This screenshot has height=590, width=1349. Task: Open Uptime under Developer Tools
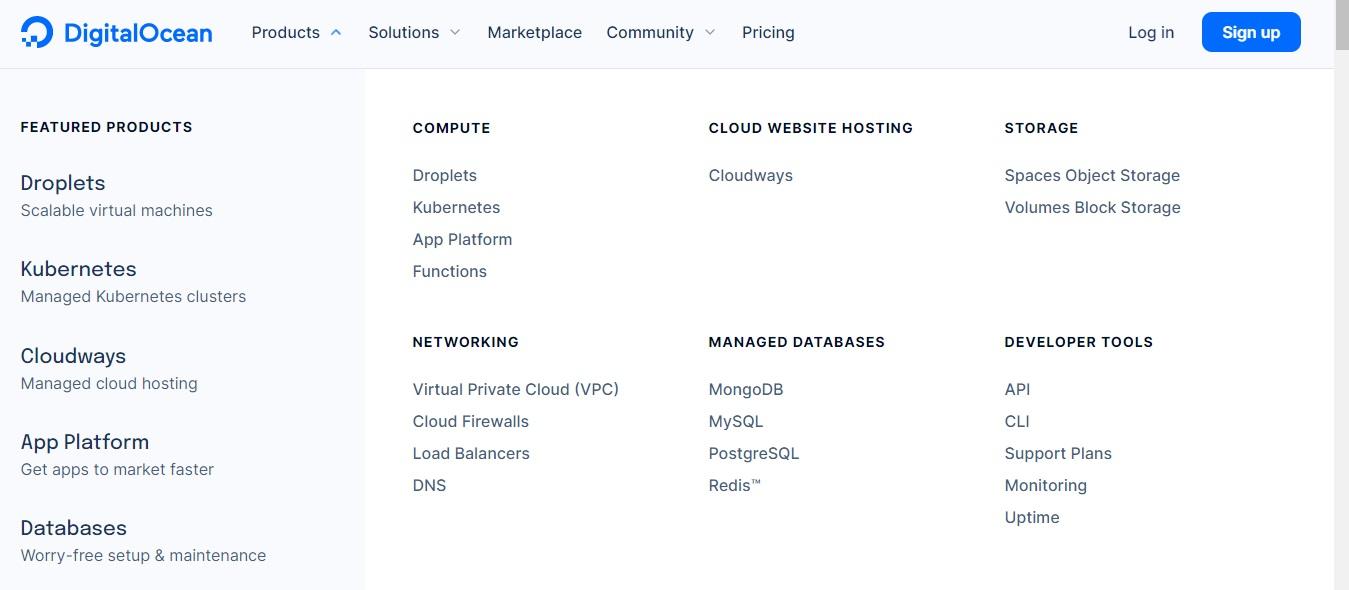pos(1032,517)
